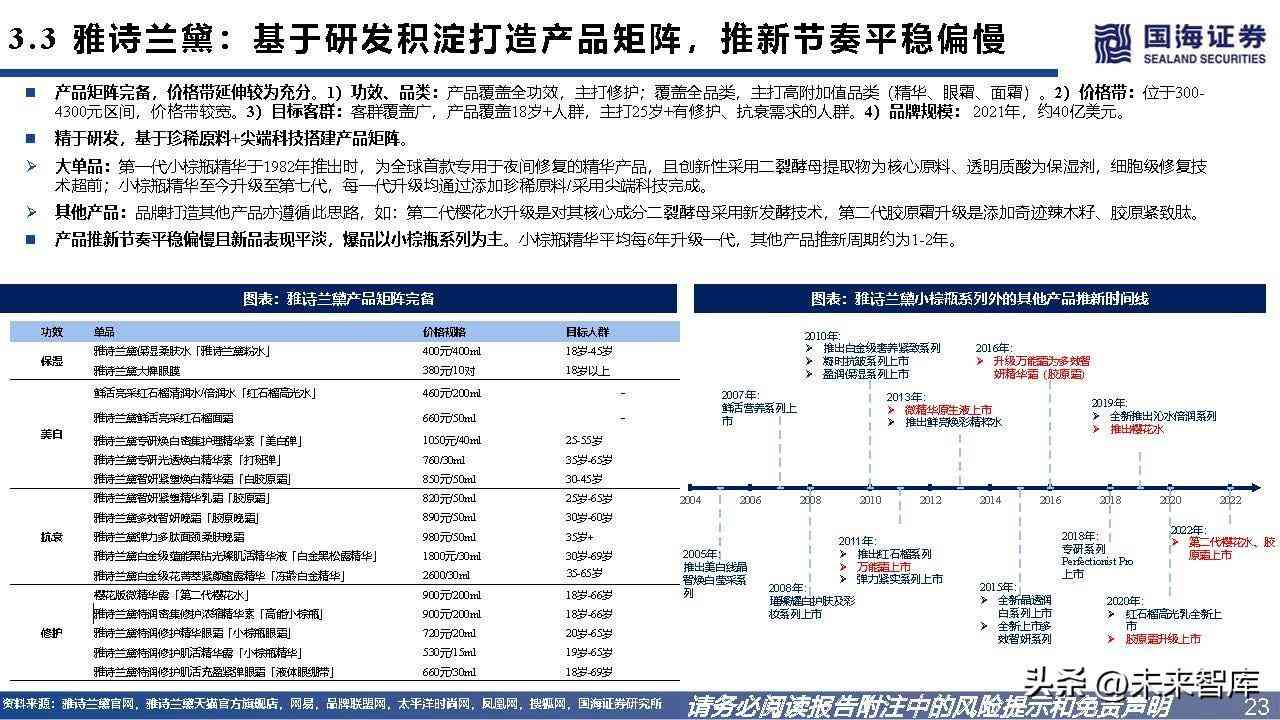Select the 2010 year mark on timeline
The width and height of the screenshot is (1280, 720).
pyautogui.click(x=870, y=499)
